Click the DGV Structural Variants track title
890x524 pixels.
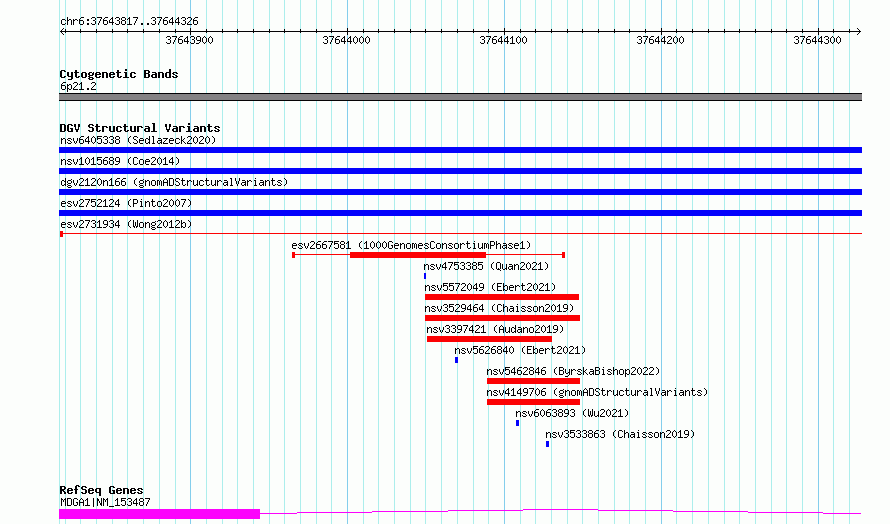click(x=140, y=128)
